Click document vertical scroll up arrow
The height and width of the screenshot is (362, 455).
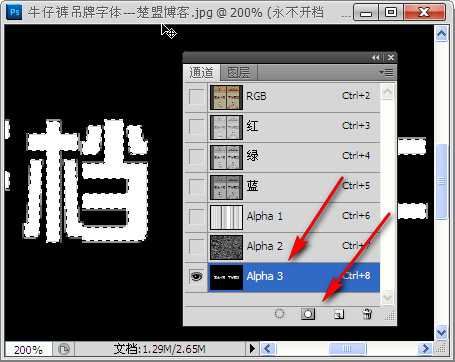pyautogui.click(x=441, y=34)
